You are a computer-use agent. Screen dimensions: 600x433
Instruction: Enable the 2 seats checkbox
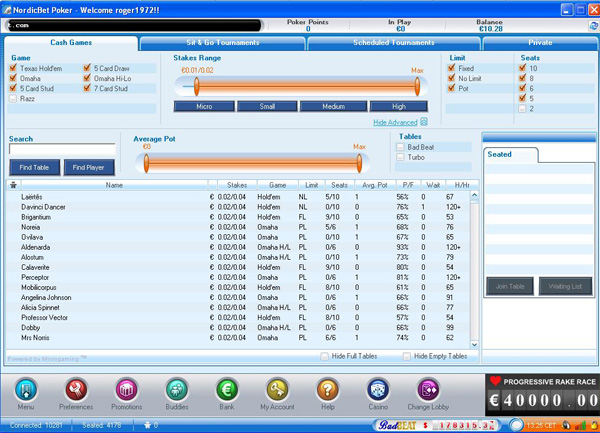click(x=522, y=108)
